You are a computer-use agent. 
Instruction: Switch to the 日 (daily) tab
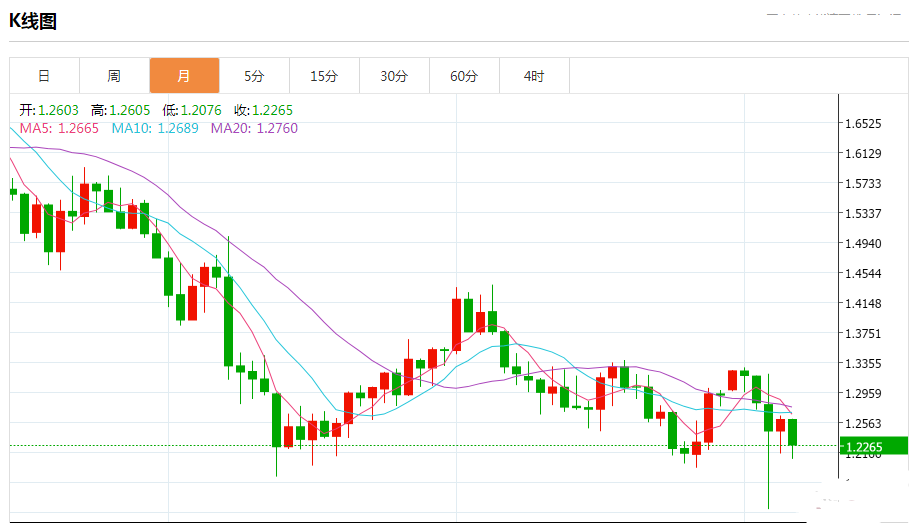tap(44, 76)
